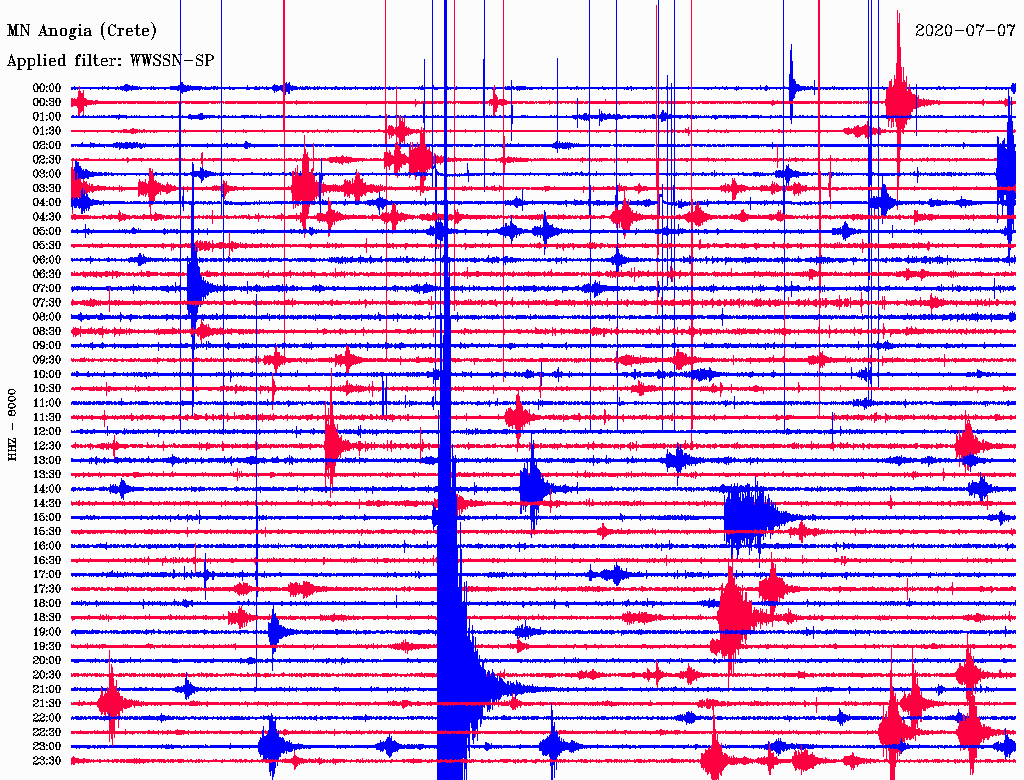Viewport: 1024px width, 780px height.
Task: Click the '14:00' time row label
Action: 47,489
